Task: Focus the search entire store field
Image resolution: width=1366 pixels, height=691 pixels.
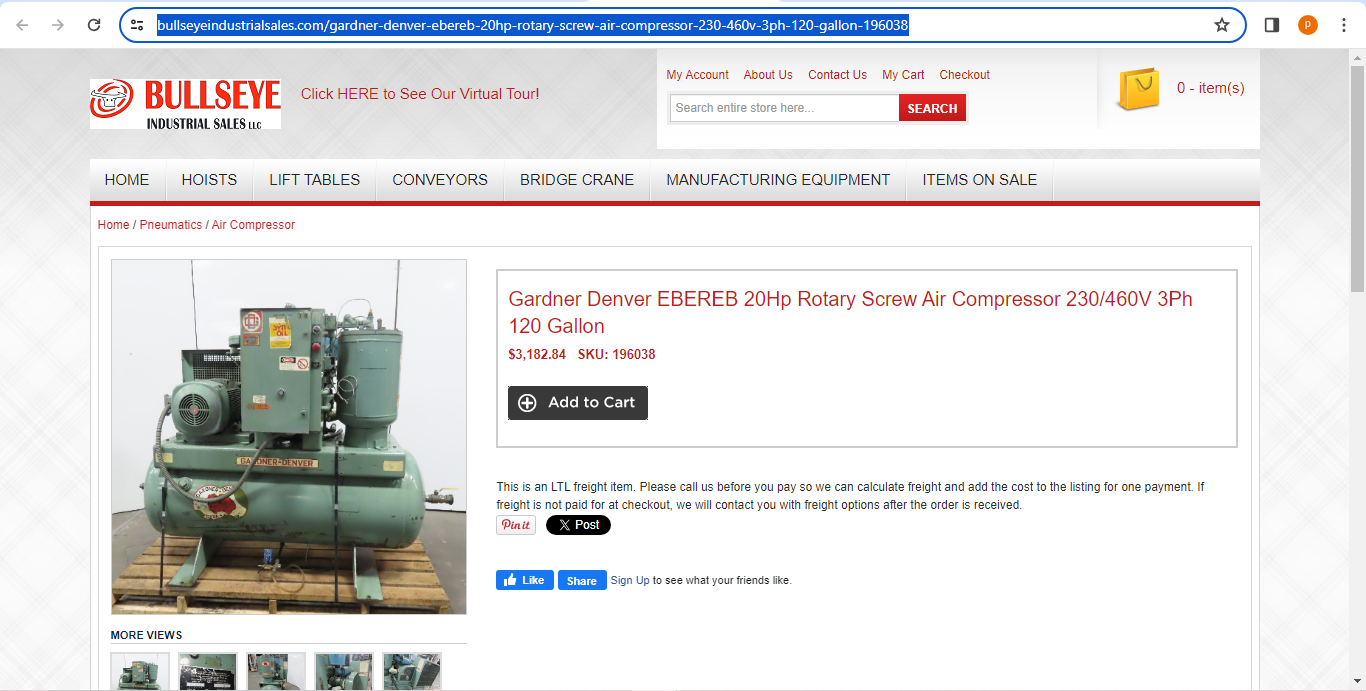Action: 784,108
